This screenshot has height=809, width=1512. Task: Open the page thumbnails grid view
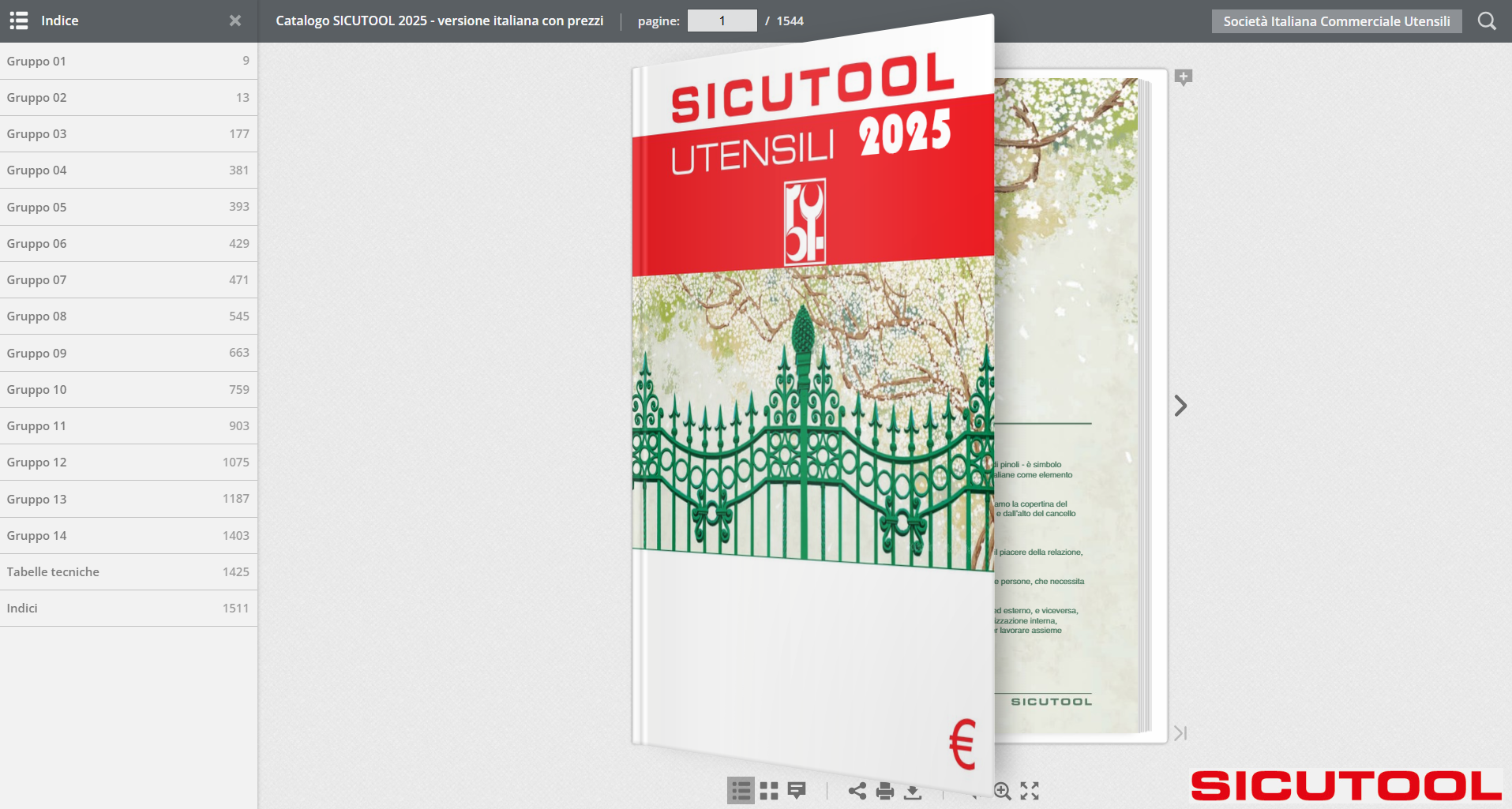point(769,790)
